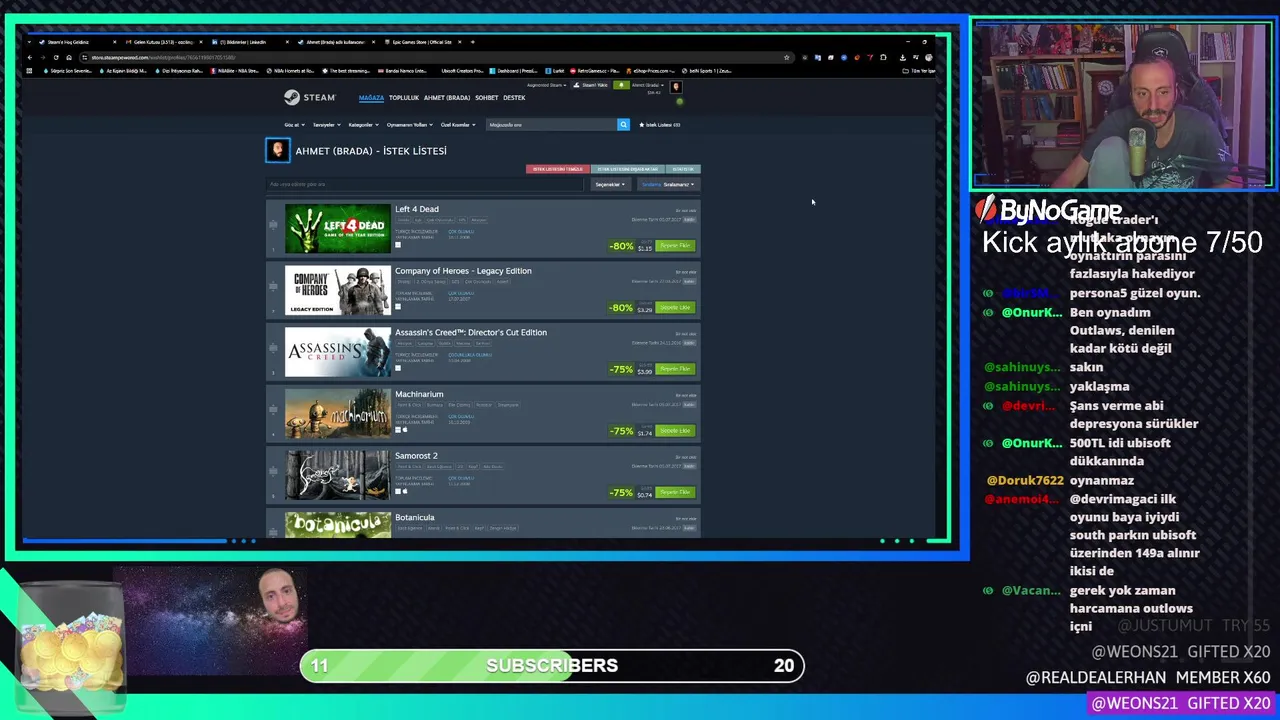The width and height of the screenshot is (1280, 720).
Task: Add Left 4 Dead to cart
Action: [x=675, y=246]
